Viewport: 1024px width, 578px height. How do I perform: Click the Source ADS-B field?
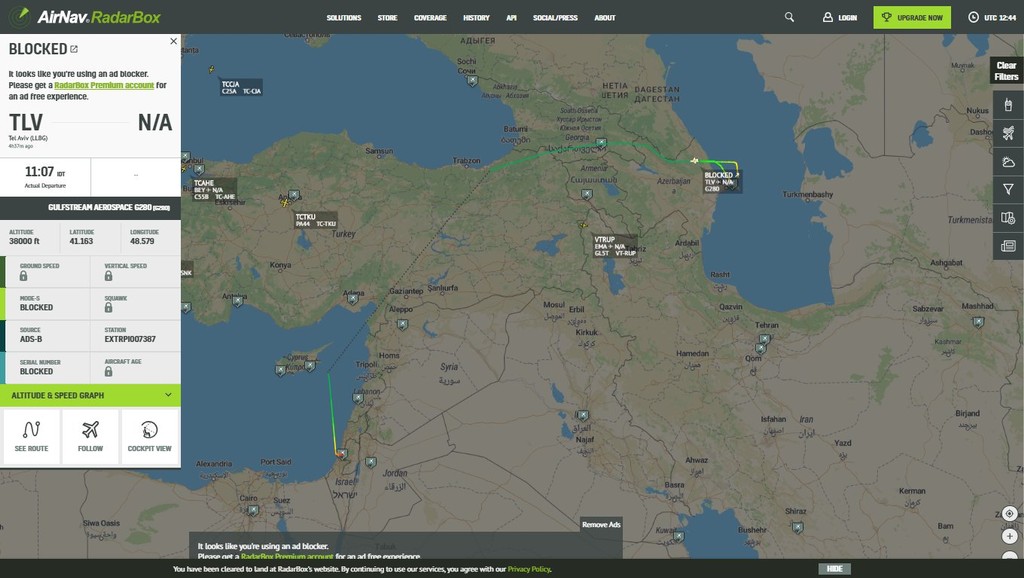[47, 336]
